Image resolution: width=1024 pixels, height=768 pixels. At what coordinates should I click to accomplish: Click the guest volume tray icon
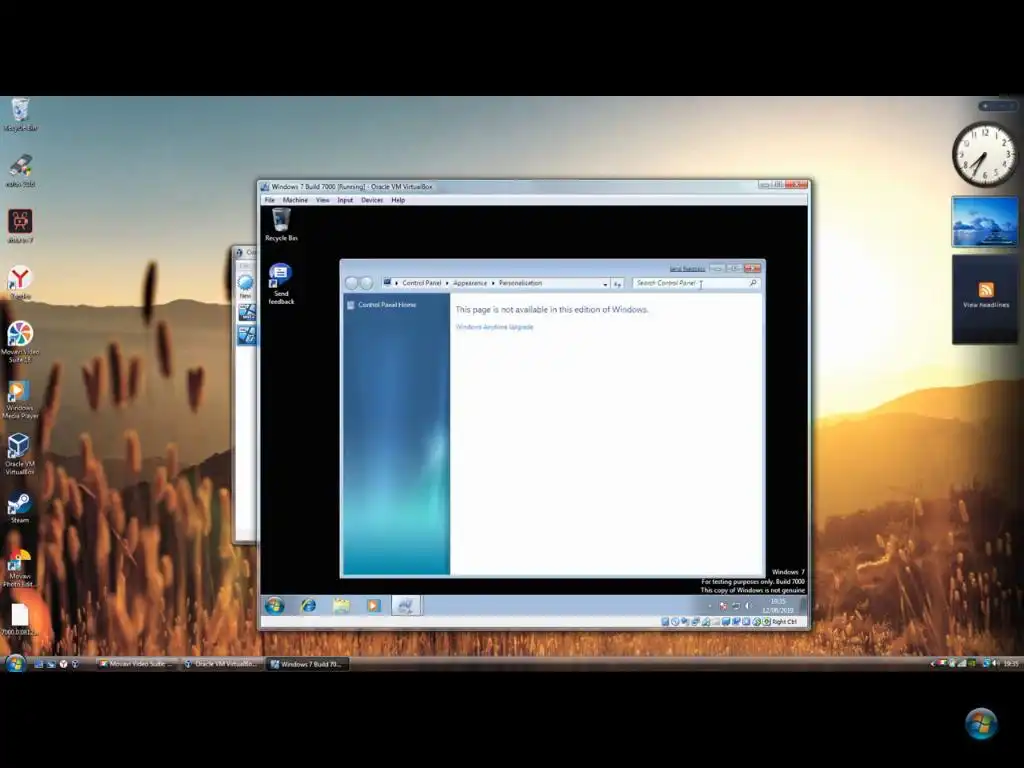(748, 606)
